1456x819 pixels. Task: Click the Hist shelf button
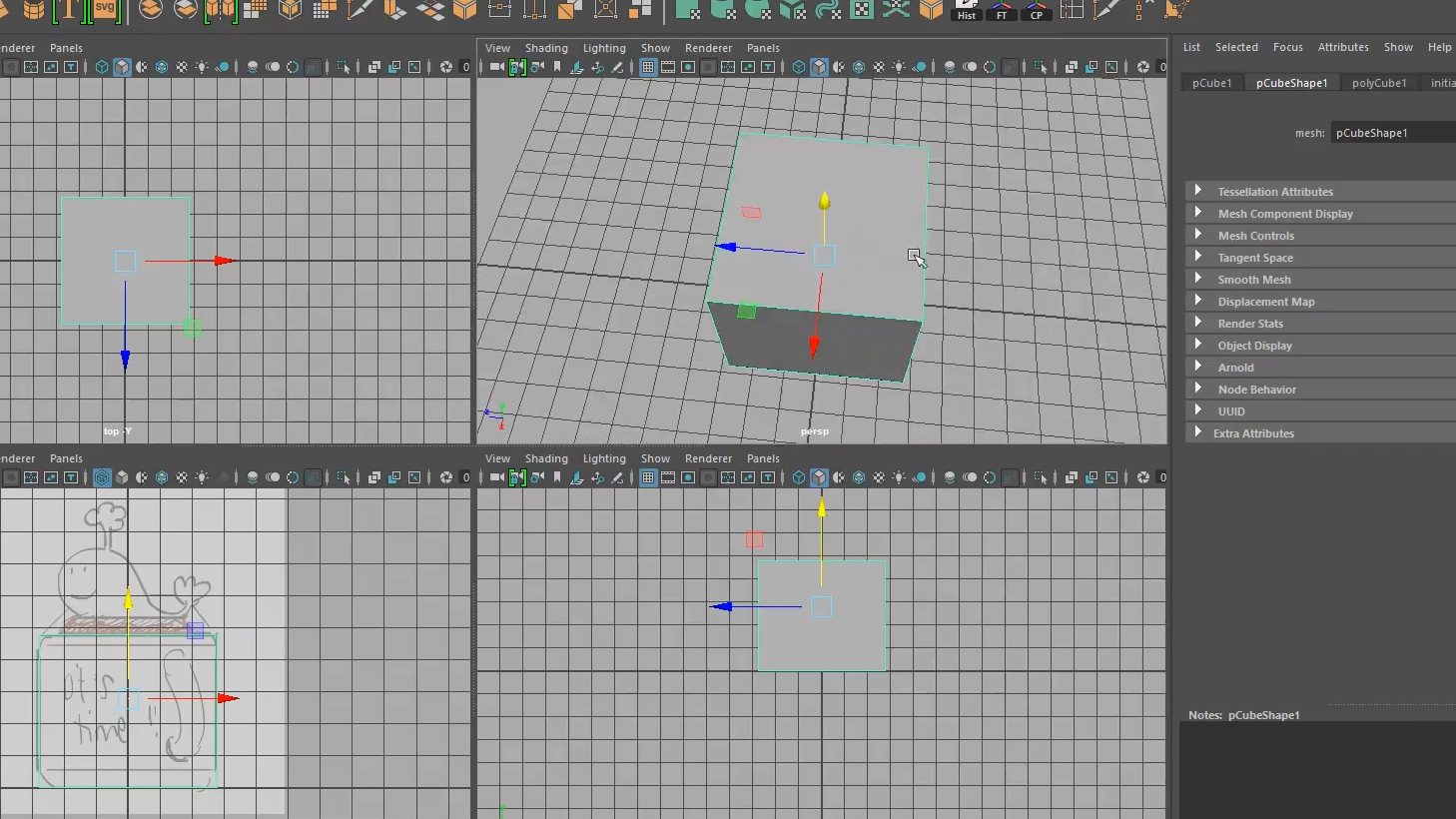point(967,10)
